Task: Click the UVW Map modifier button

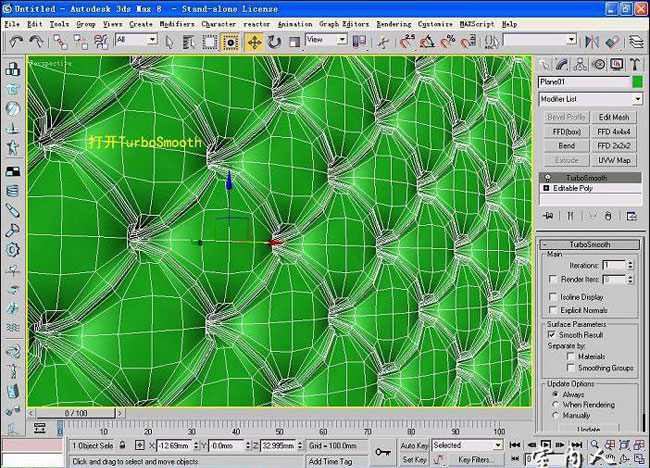Action: 614,160
